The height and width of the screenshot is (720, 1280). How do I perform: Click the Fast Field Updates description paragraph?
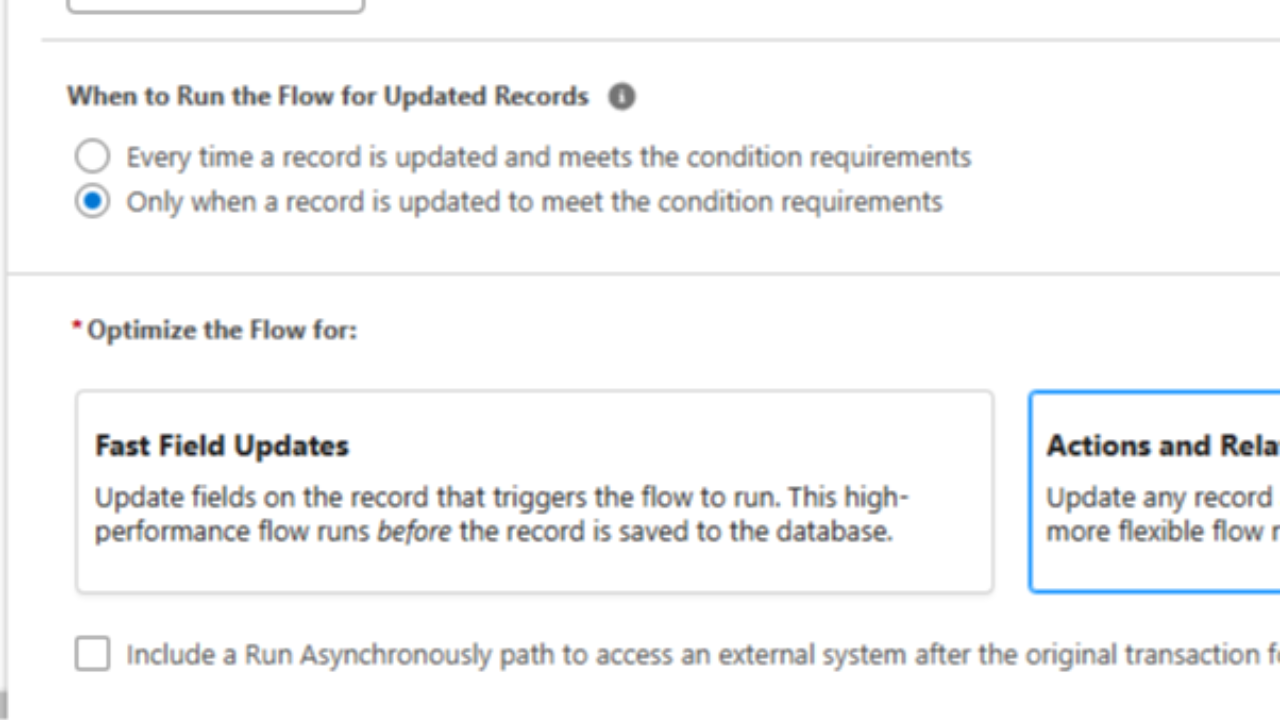click(500, 514)
